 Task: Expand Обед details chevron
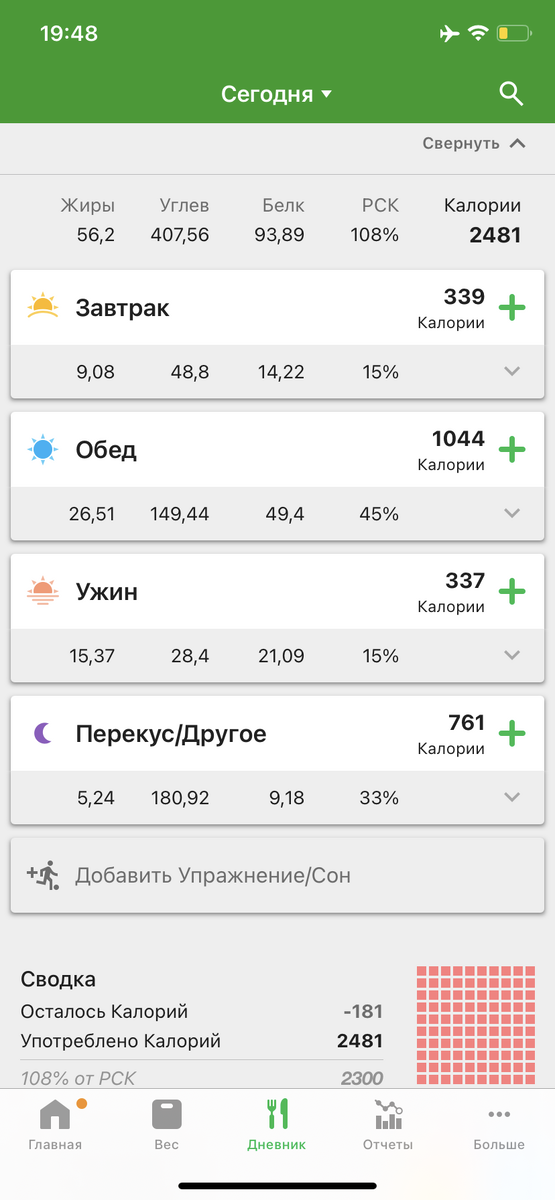coord(512,514)
